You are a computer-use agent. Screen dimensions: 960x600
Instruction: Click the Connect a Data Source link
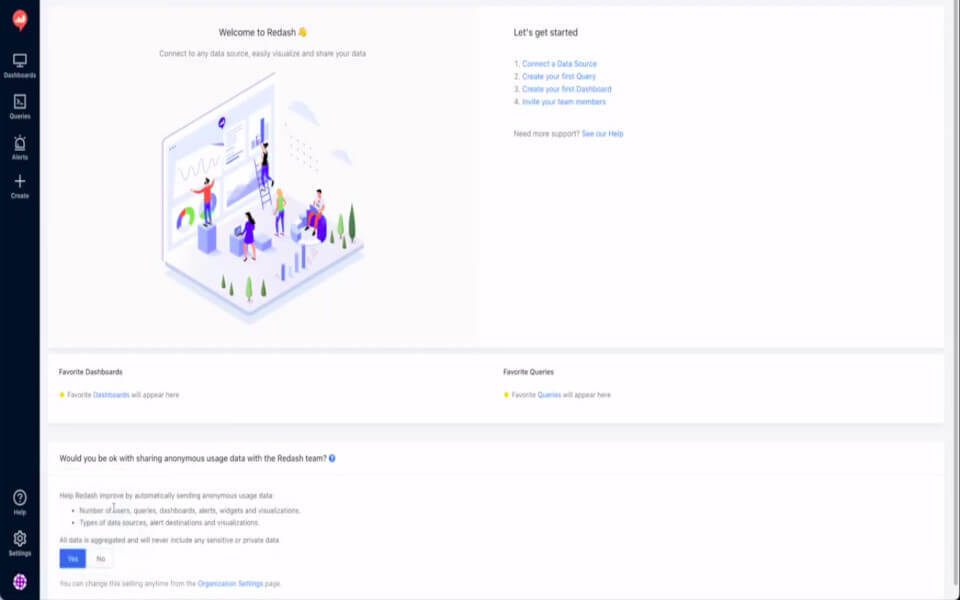click(559, 64)
